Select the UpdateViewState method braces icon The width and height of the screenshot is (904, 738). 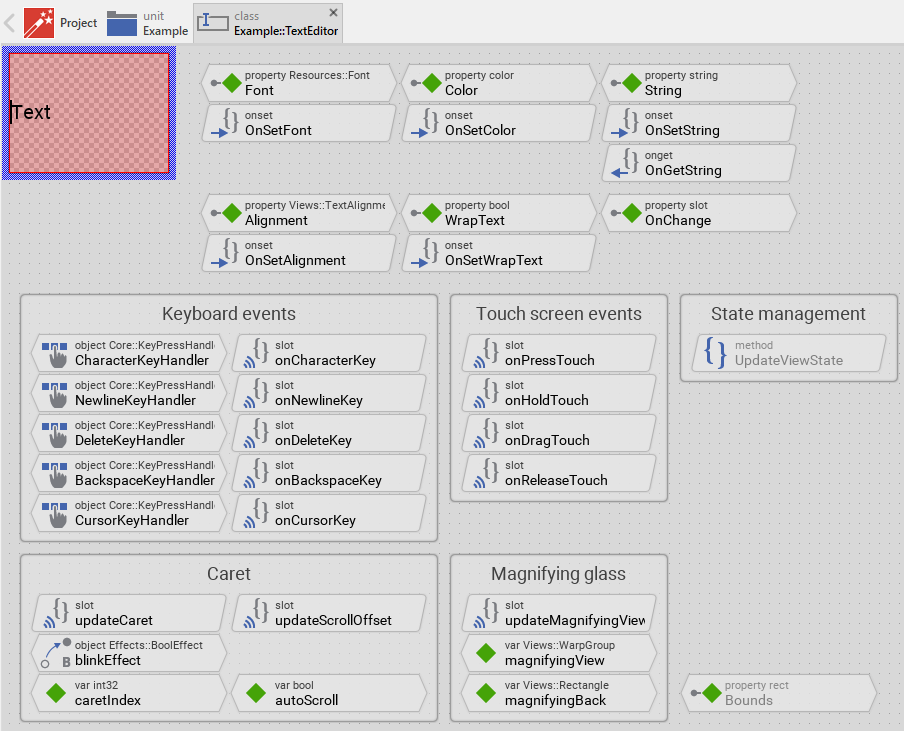715,353
